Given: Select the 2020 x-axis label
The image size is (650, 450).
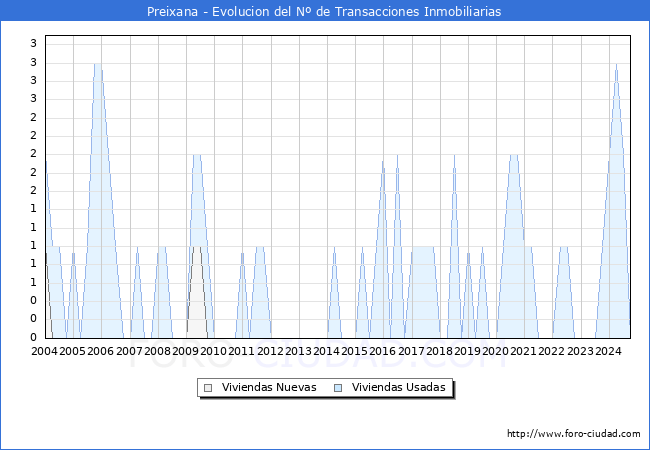Looking at the screenshot, I should (495, 351).
